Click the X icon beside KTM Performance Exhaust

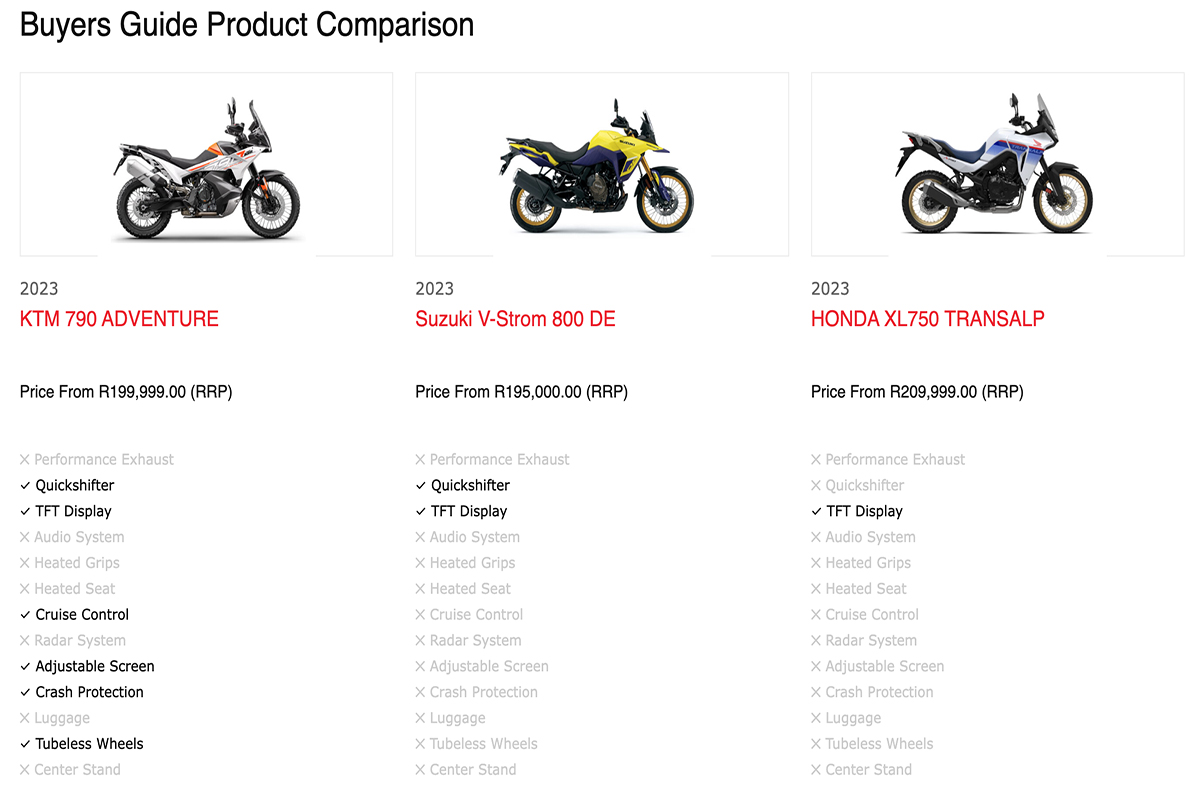25,460
